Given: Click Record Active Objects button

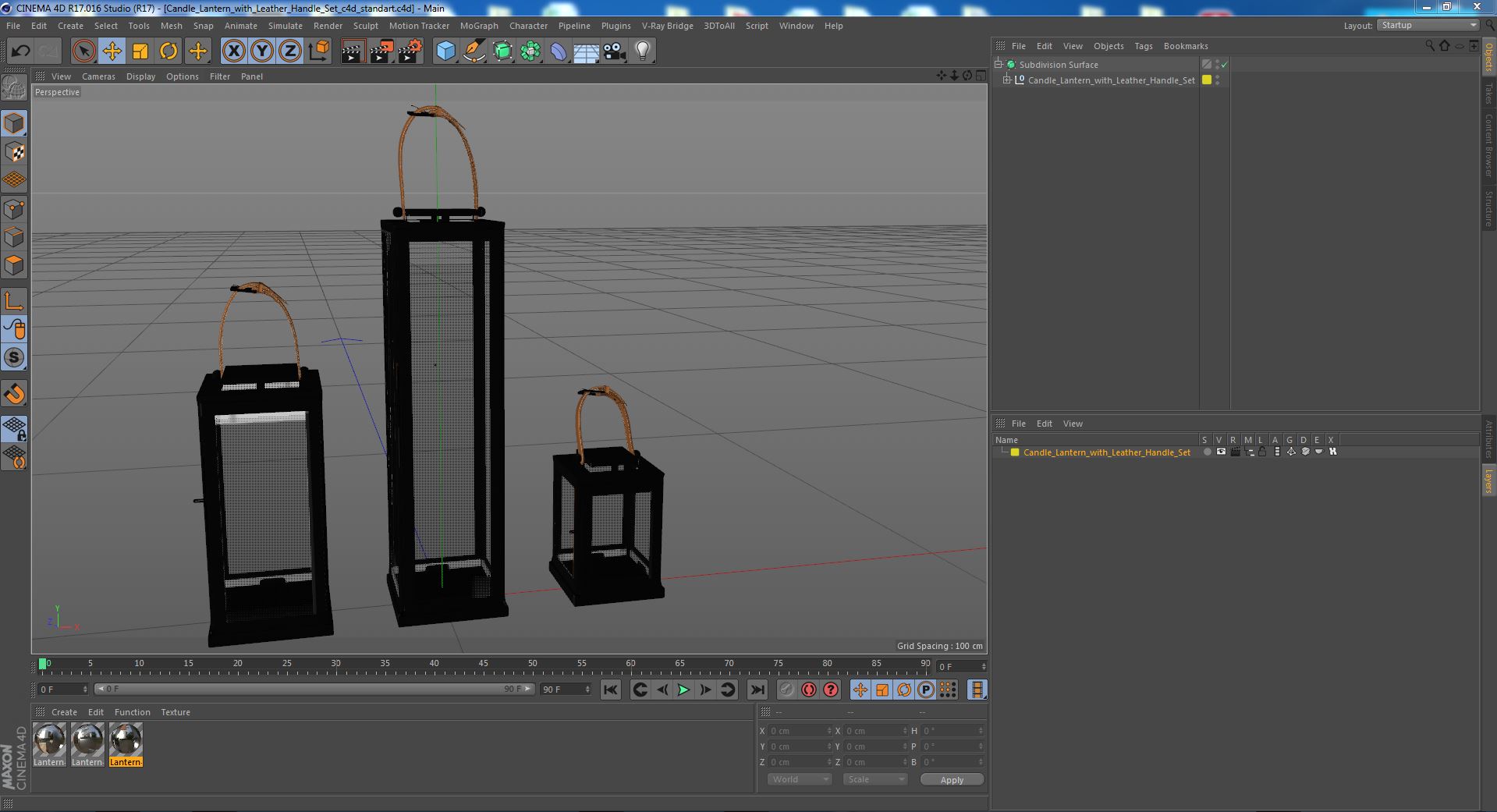Looking at the screenshot, I should (x=787, y=690).
